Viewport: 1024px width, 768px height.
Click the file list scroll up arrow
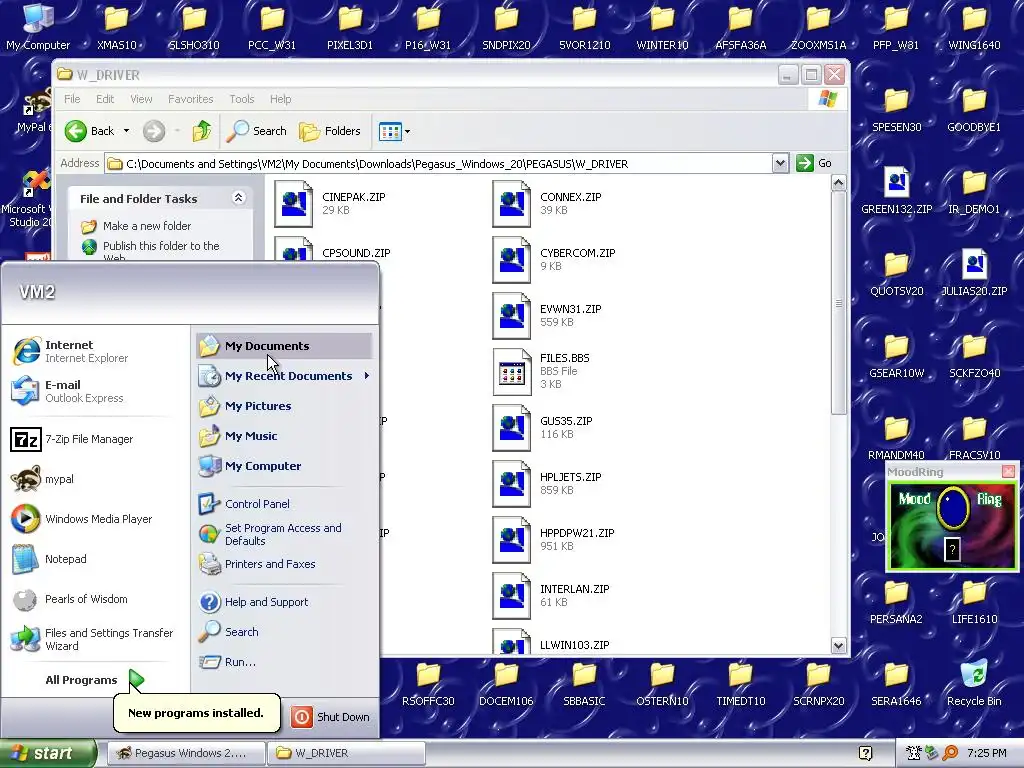(x=839, y=184)
